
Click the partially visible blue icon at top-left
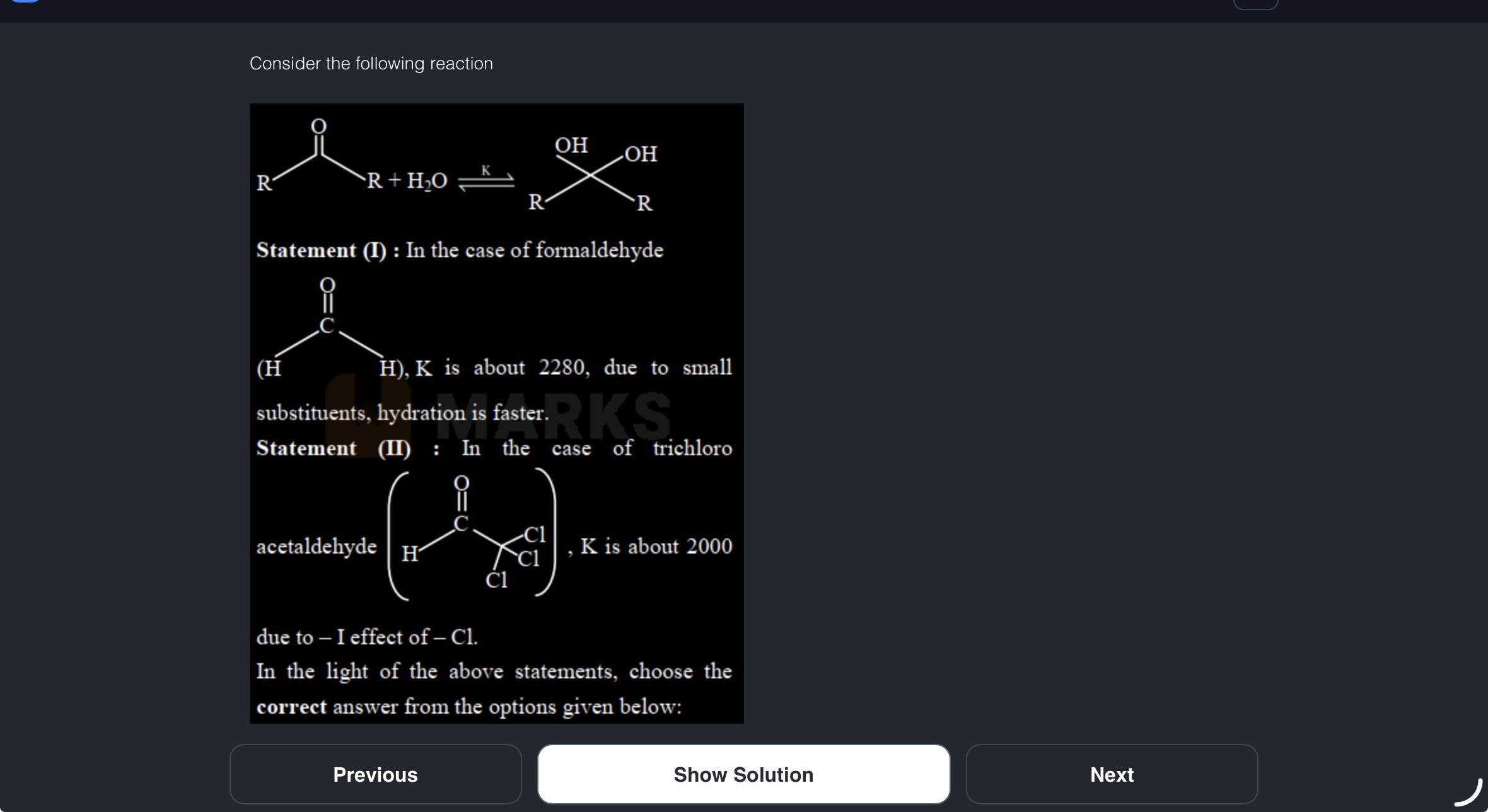coord(25,1)
